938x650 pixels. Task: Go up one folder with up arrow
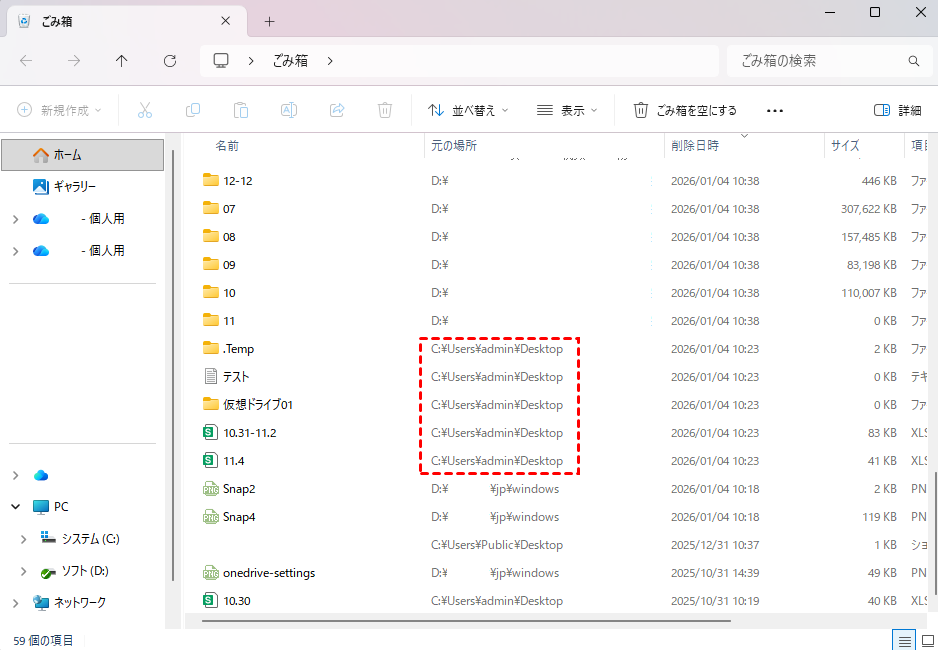click(x=122, y=61)
